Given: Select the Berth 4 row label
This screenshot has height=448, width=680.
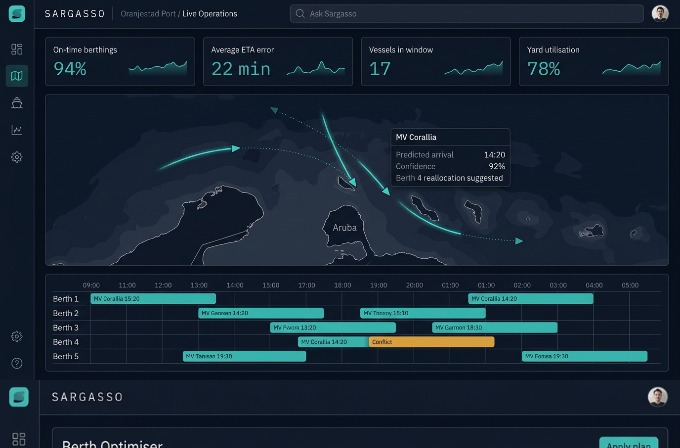Looking at the screenshot, I should (65, 342).
